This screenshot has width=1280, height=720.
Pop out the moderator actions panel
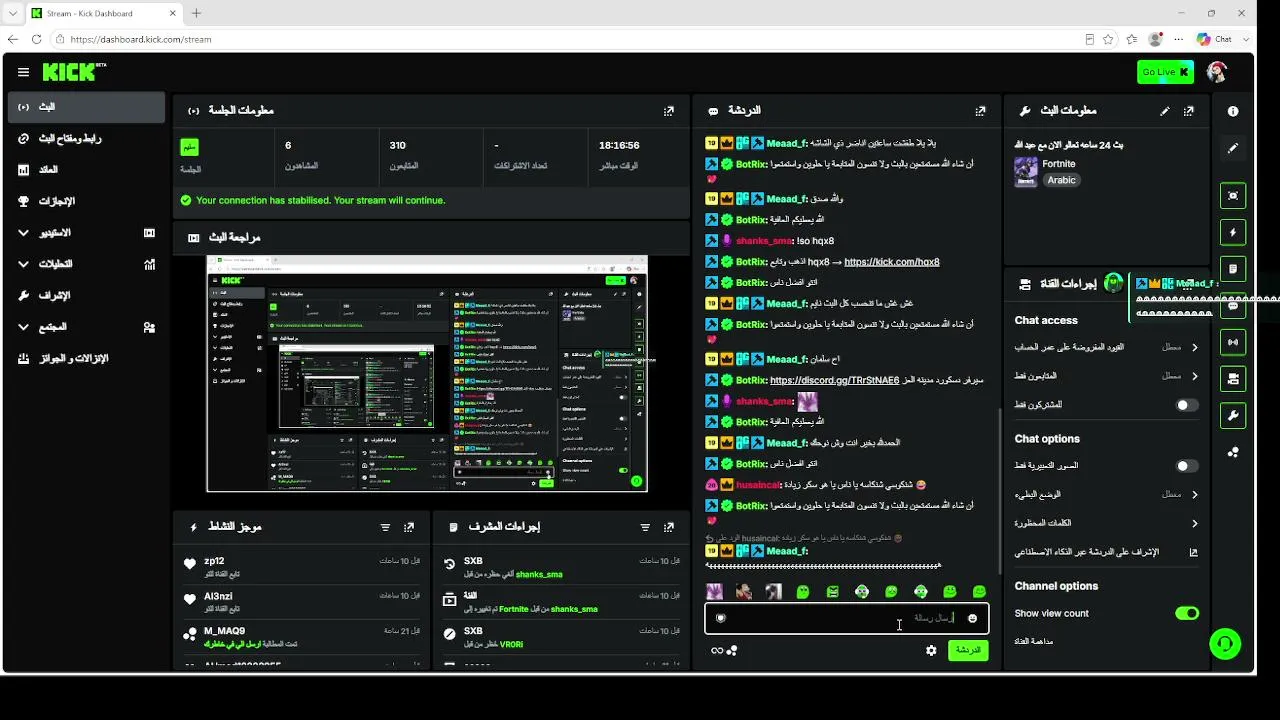coord(669,527)
